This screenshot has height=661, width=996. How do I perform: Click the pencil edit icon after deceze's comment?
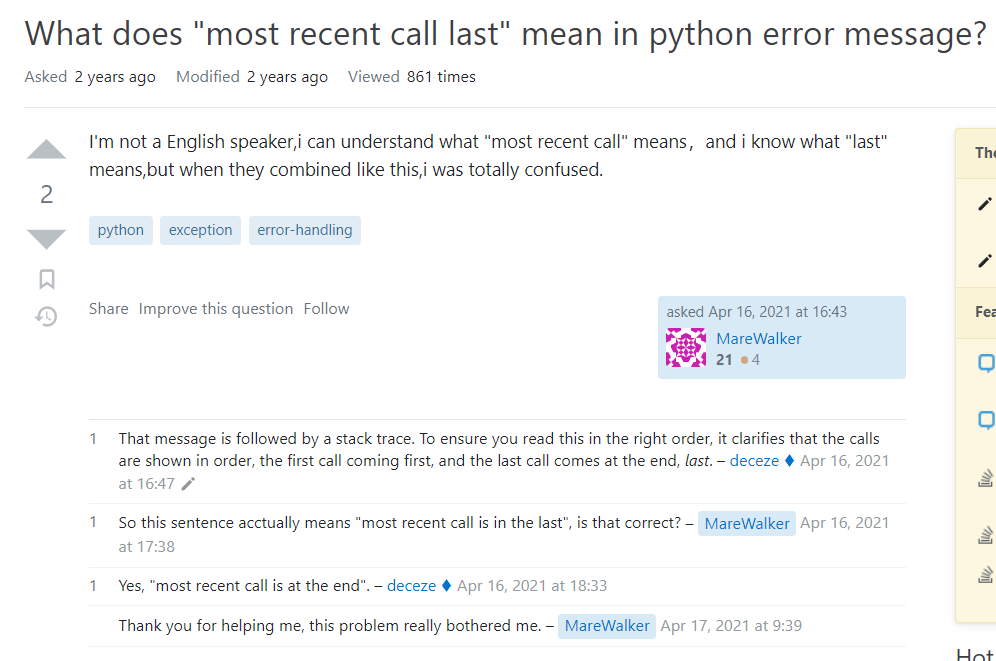pyautogui.click(x=188, y=484)
